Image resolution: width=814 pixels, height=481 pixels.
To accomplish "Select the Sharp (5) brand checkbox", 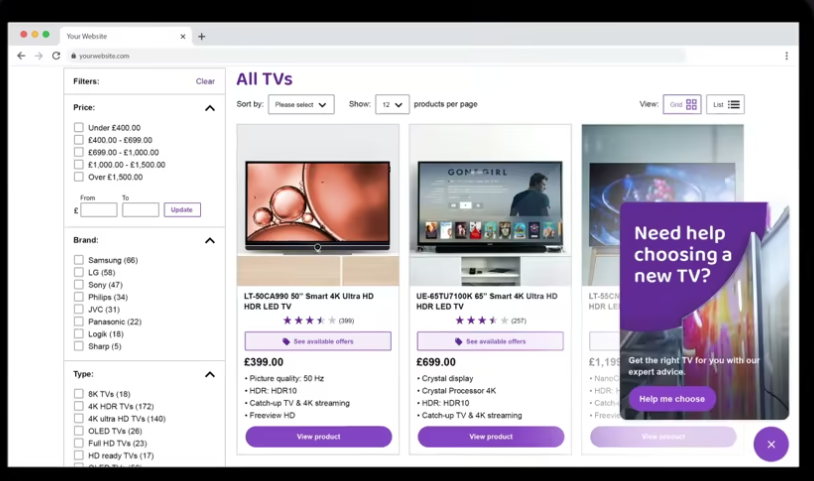I will point(78,346).
